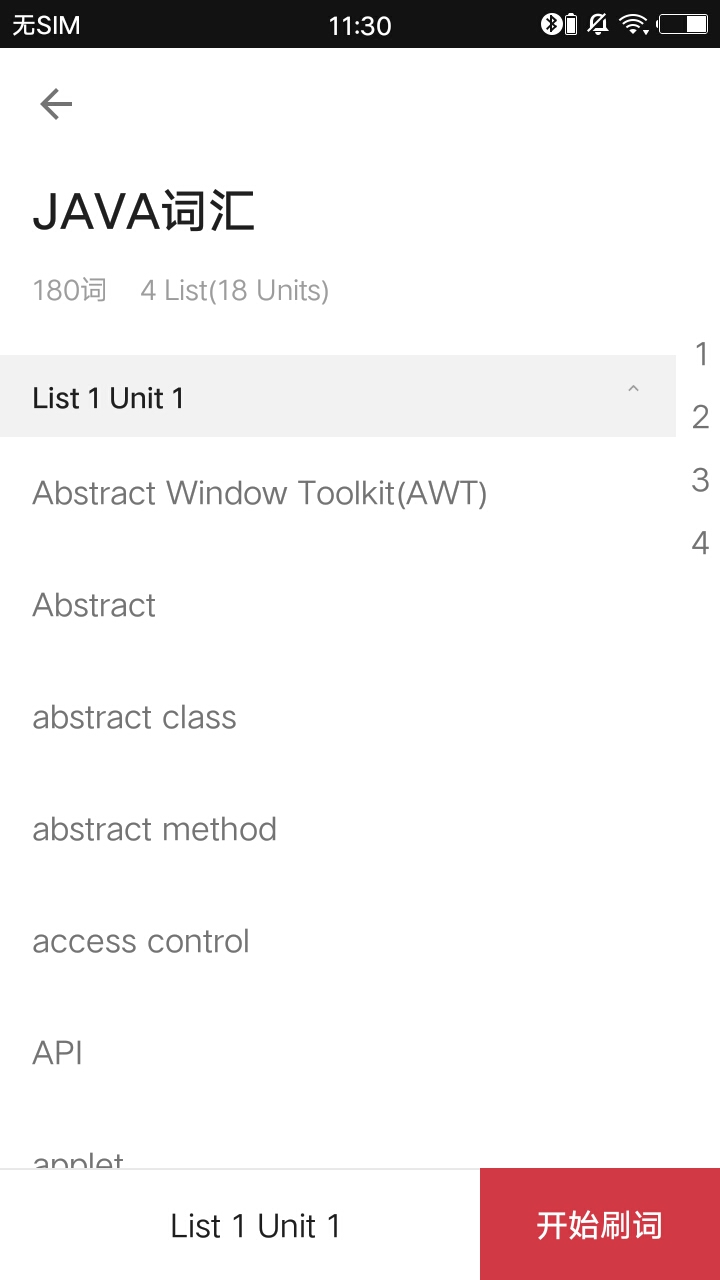Tap the partially visible applet entry

[x=79, y=1160]
